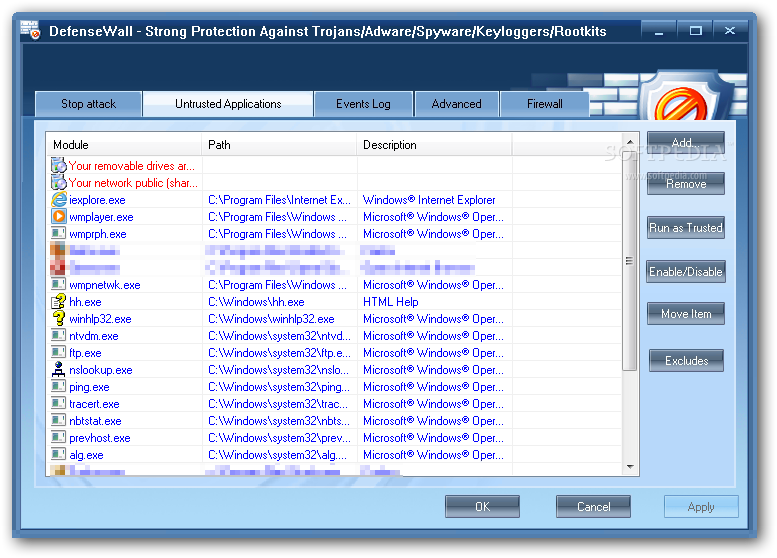Click the wmplayer.exe media player icon
This screenshot has height=558, width=777.
[58, 217]
